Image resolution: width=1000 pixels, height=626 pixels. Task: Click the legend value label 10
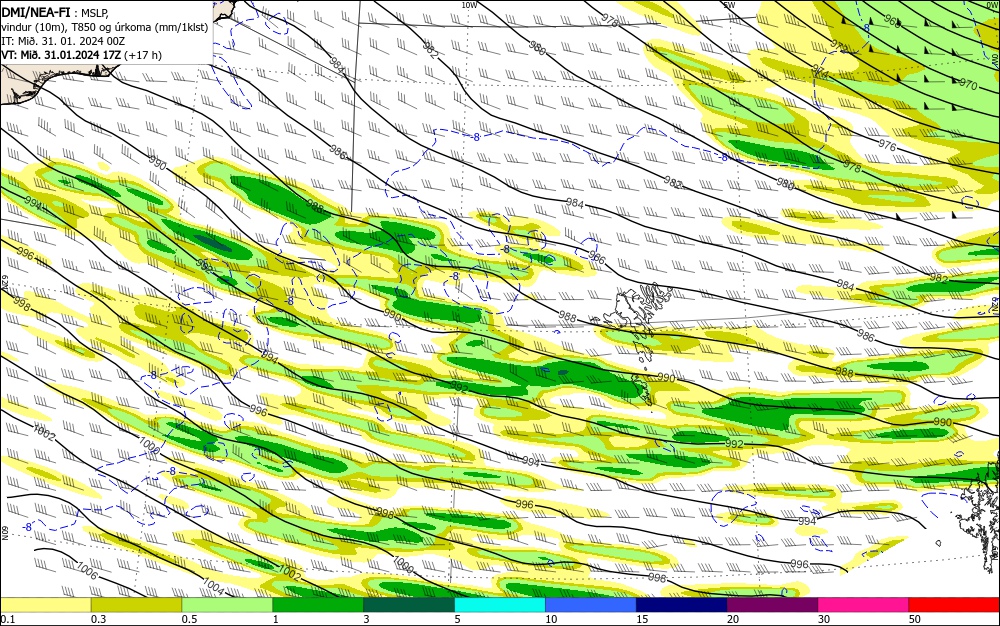click(551, 619)
